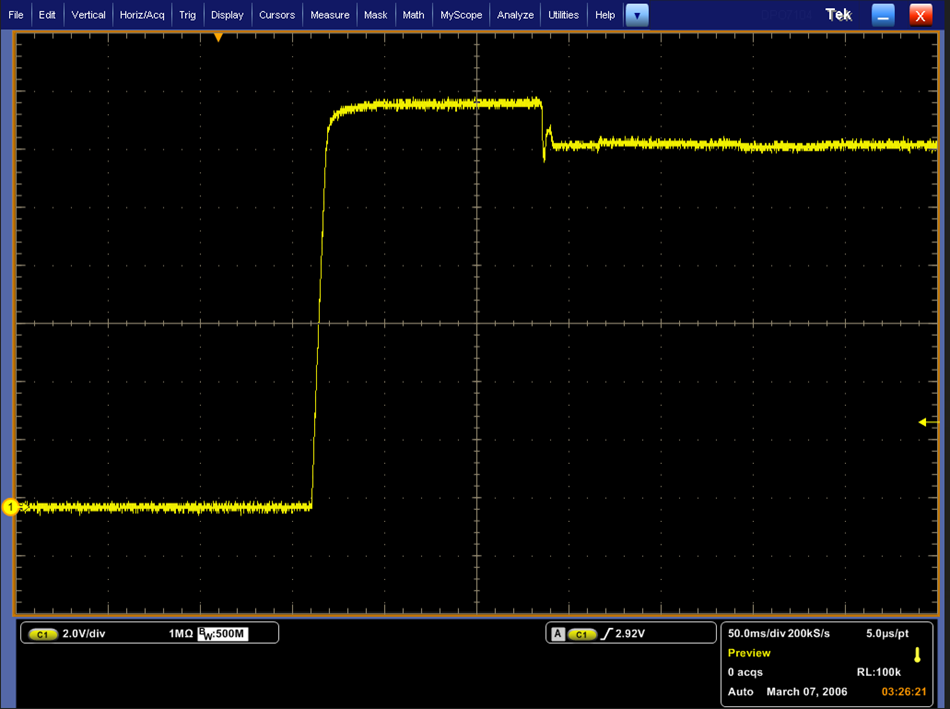Expand the blue menu dropdown arrow
Viewport: 950px width, 709px height.
tap(637, 15)
